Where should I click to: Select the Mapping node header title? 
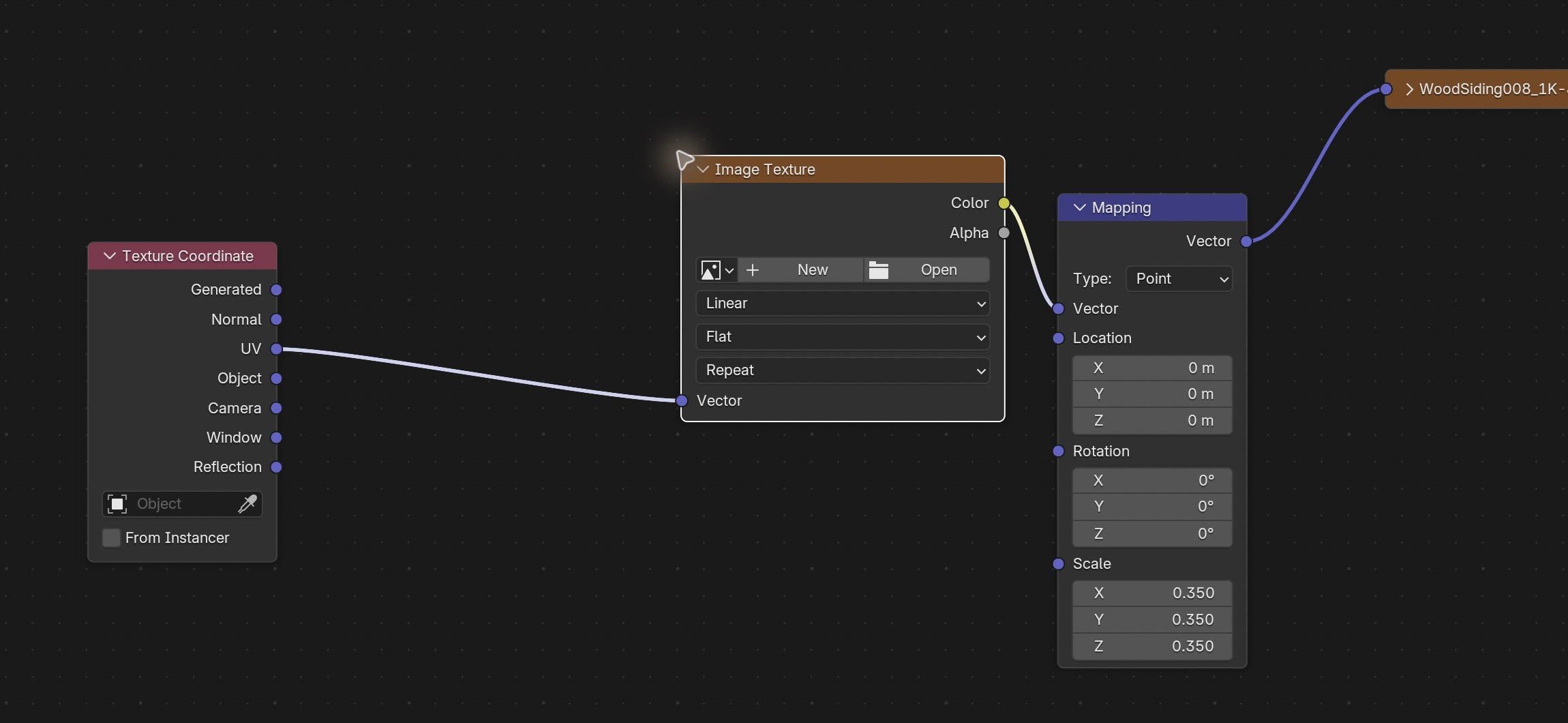[1121, 208]
